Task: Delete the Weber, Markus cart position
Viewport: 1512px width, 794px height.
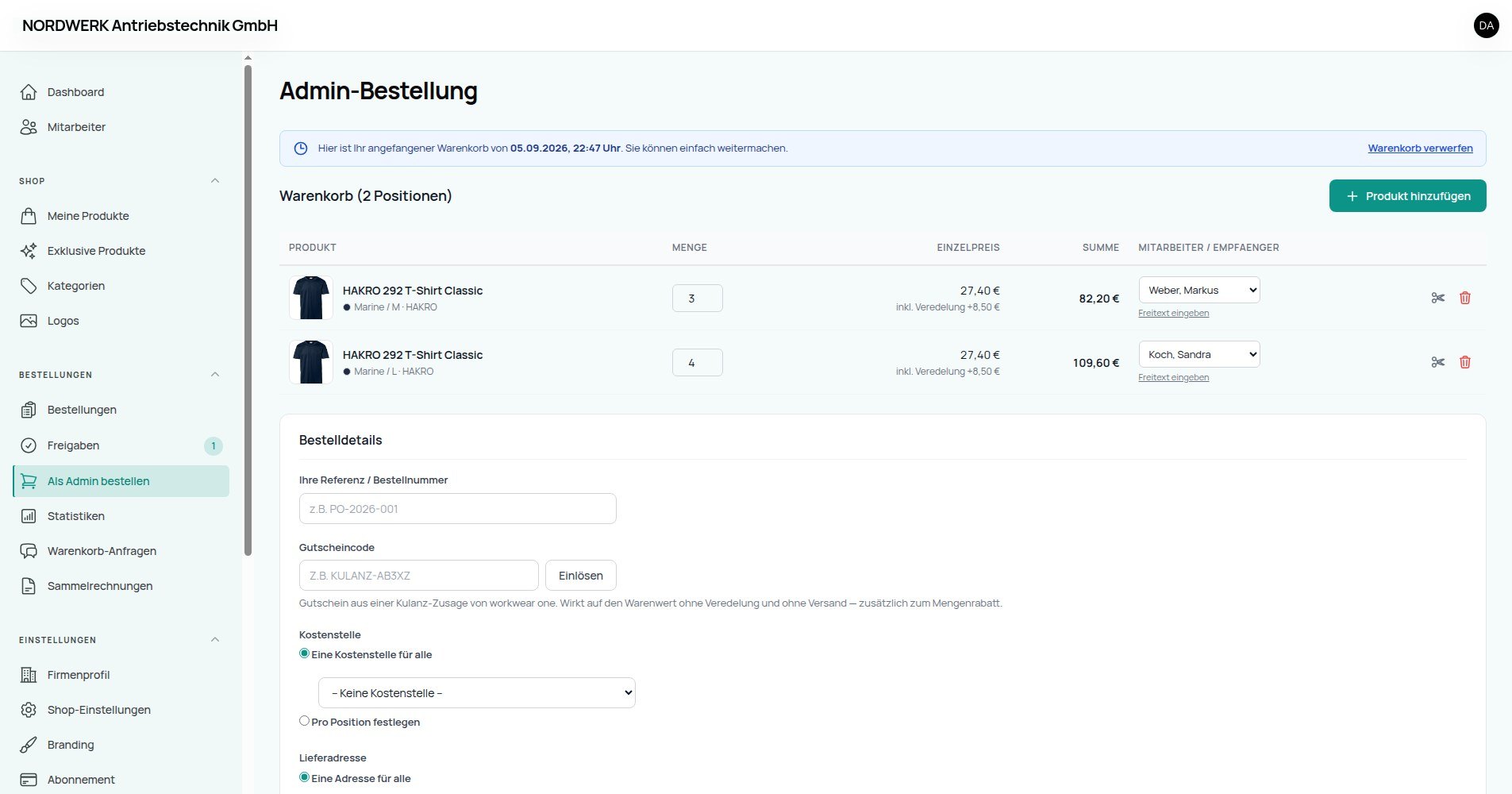Action: tap(1465, 298)
